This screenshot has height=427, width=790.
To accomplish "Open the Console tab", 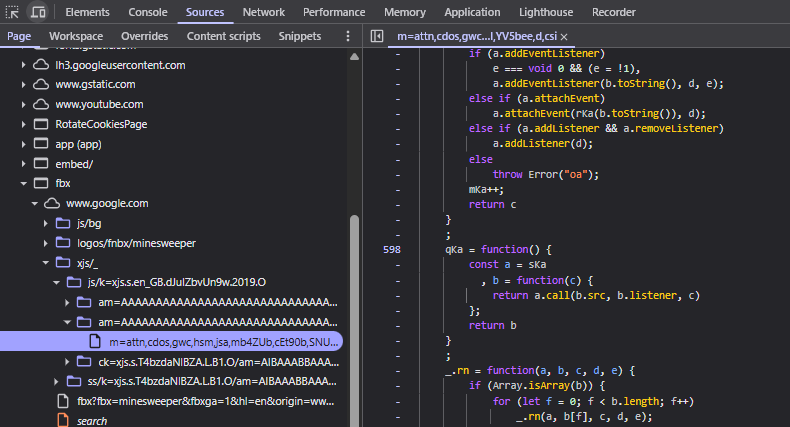I will (148, 12).
